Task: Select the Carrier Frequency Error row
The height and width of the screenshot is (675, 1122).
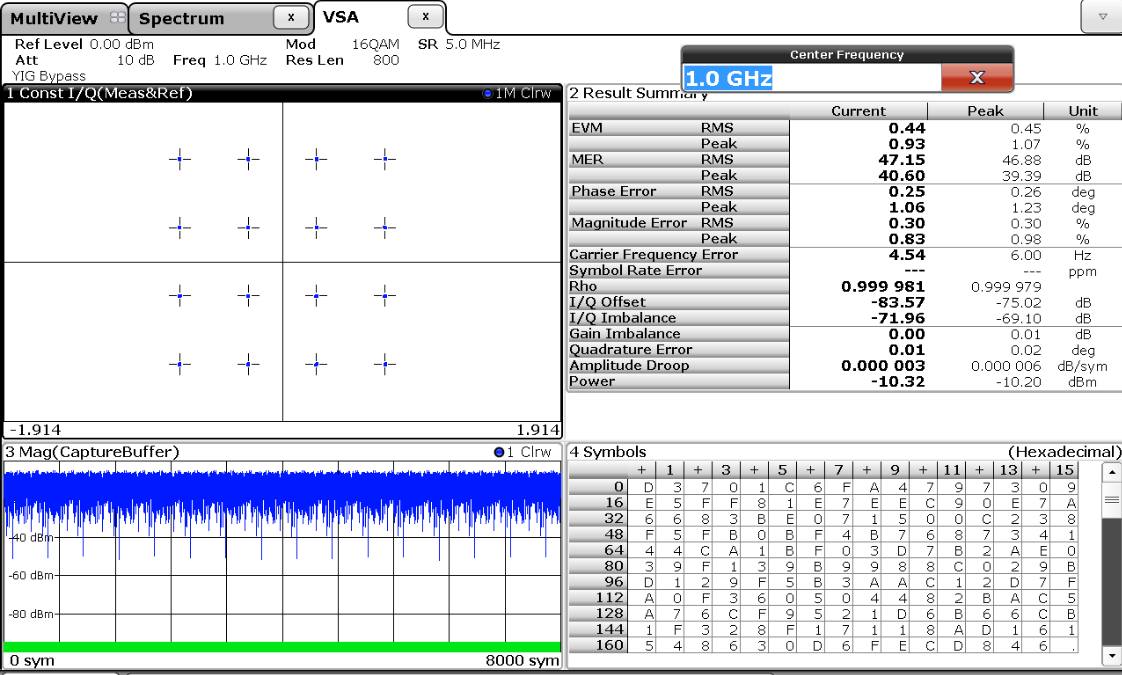Action: [678, 255]
